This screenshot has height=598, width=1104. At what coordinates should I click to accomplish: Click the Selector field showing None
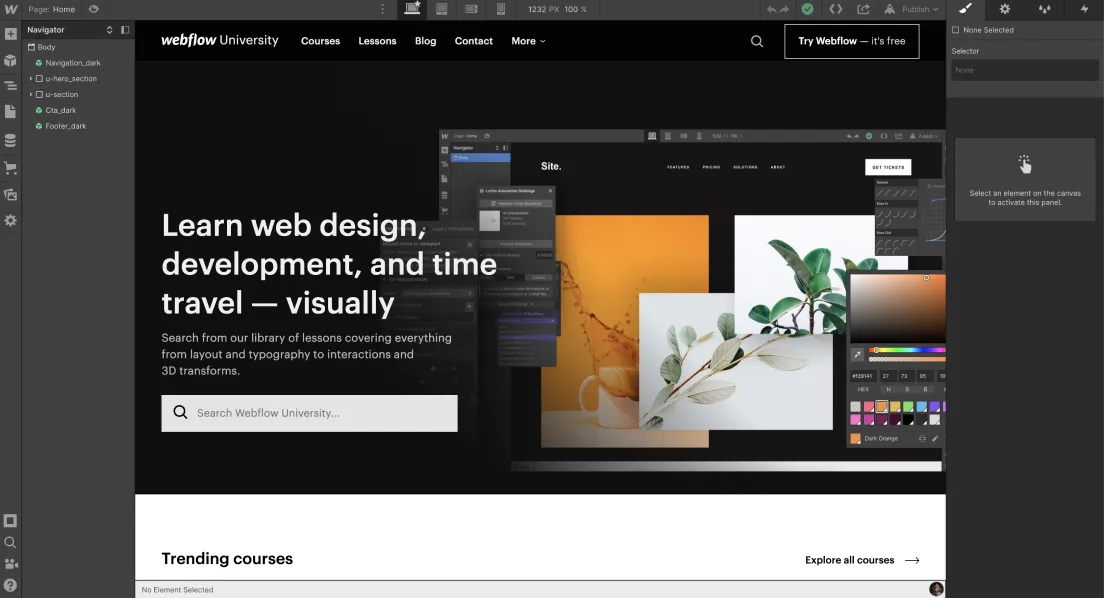1024,70
